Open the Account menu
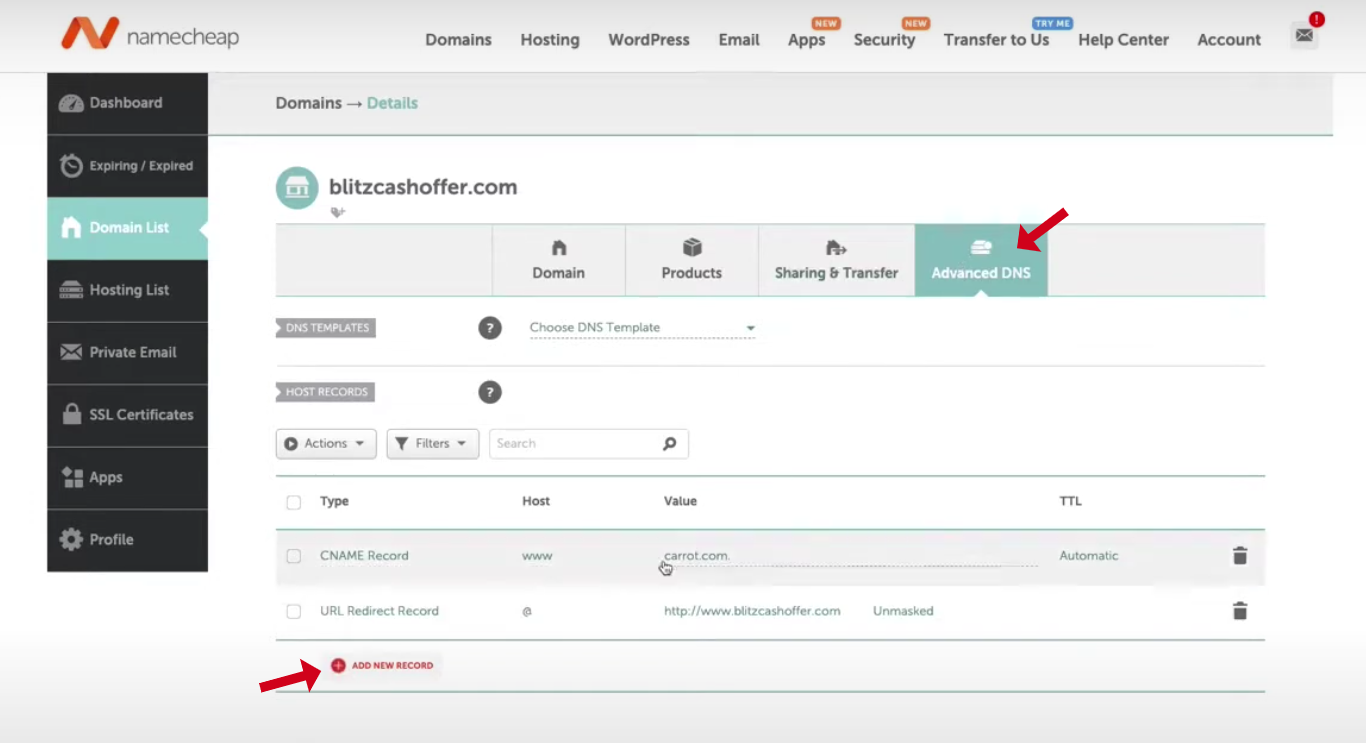The image size is (1366, 743). pos(1229,40)
